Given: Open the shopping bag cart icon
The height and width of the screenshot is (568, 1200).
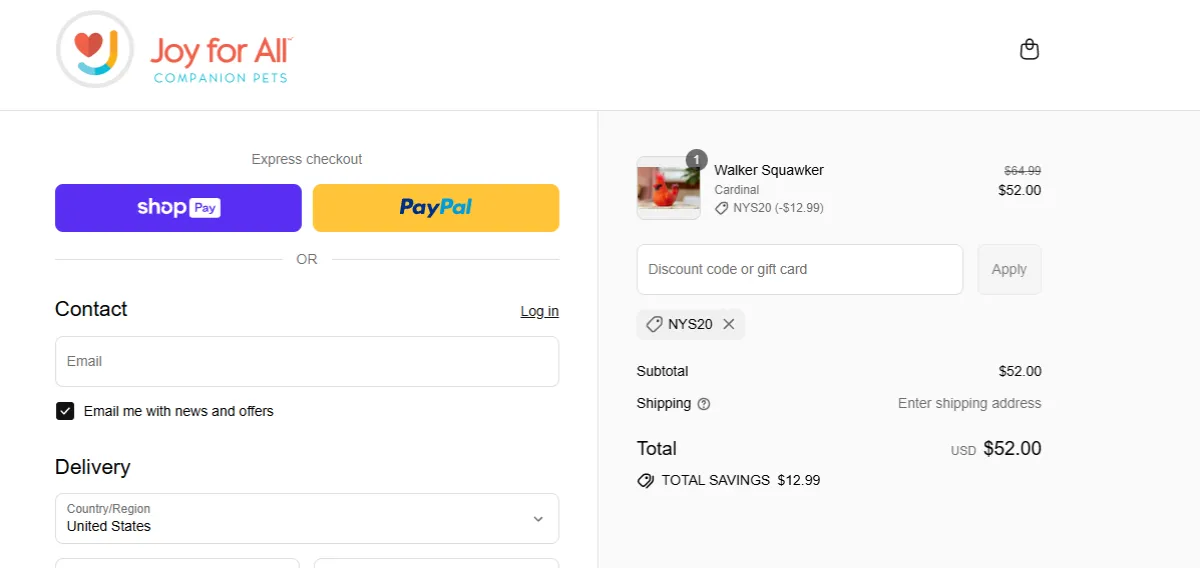Looking at the screenshot, I should [x=1029, y=49].
